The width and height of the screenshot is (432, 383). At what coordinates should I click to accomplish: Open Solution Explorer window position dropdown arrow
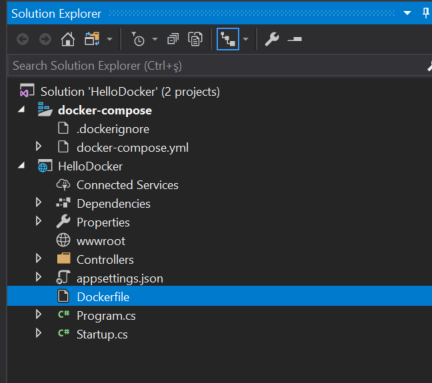coord(407,13)
